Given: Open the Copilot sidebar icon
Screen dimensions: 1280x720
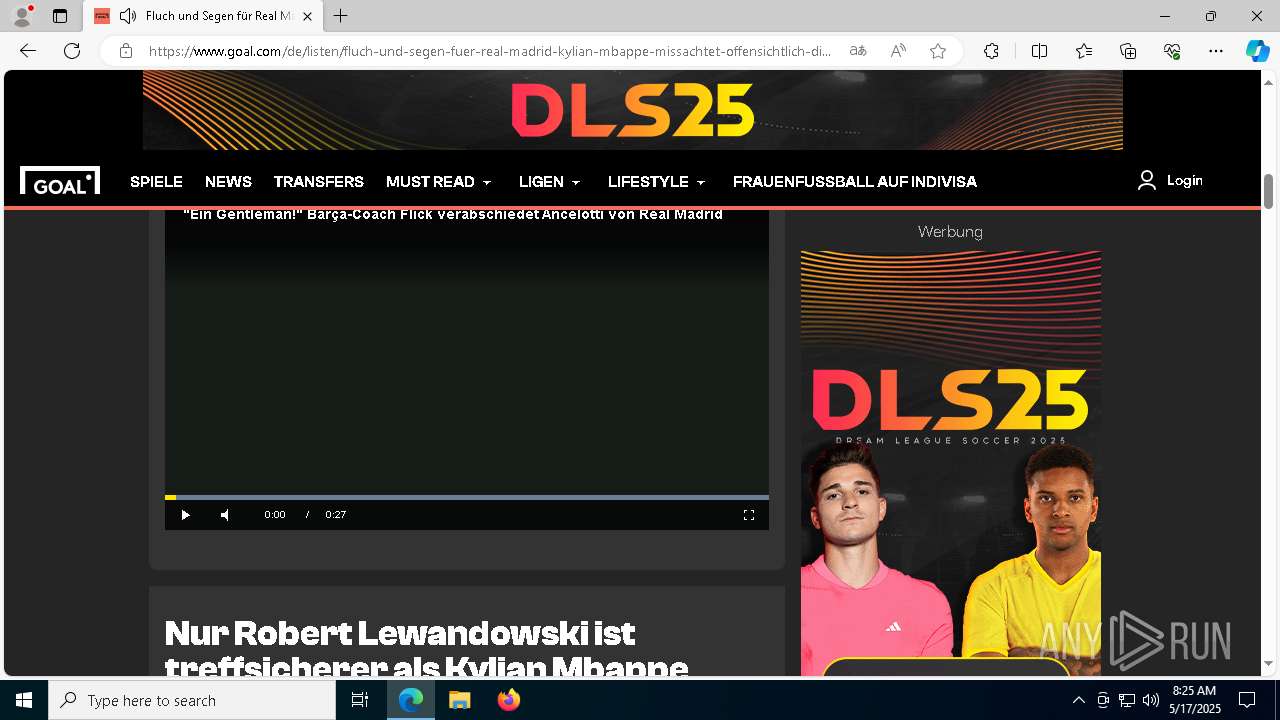Looking at the screenshot, I should pos(1257,51).
